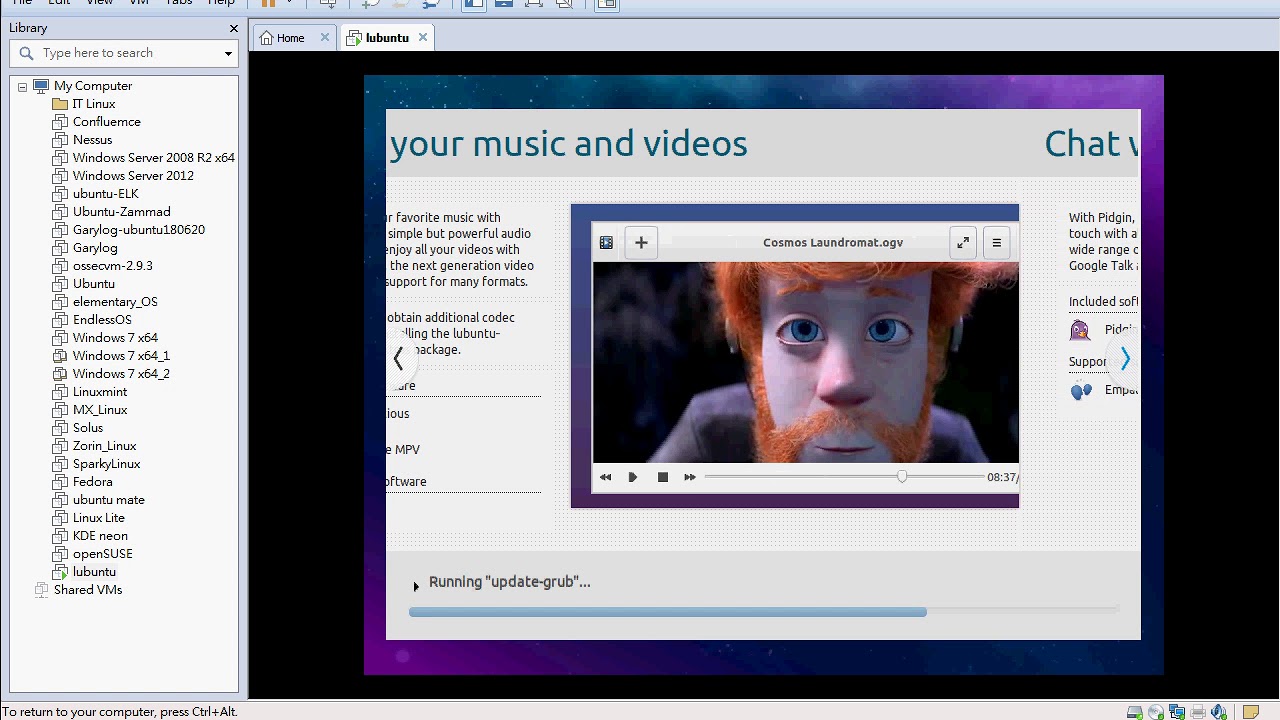Click the Type here to search field
Screen dimensions: 1280x720
[x=126, y=53]
